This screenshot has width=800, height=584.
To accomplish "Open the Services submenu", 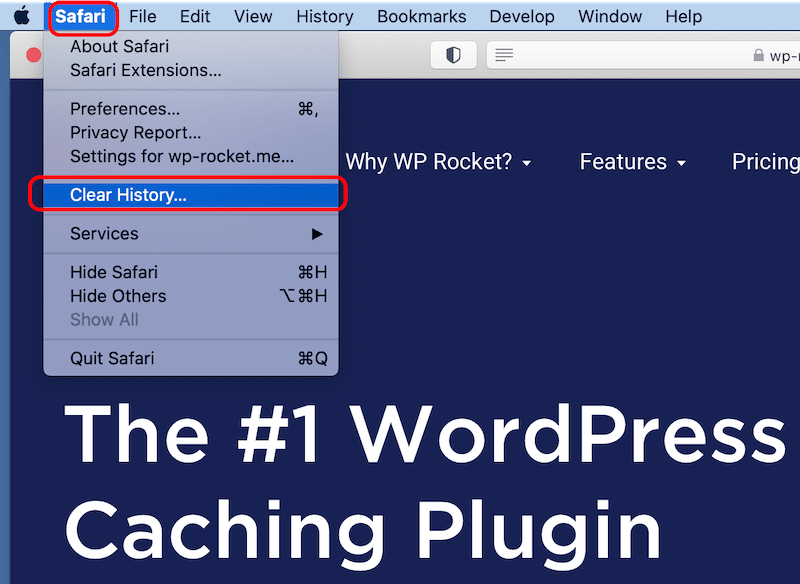I will (104, 233).
